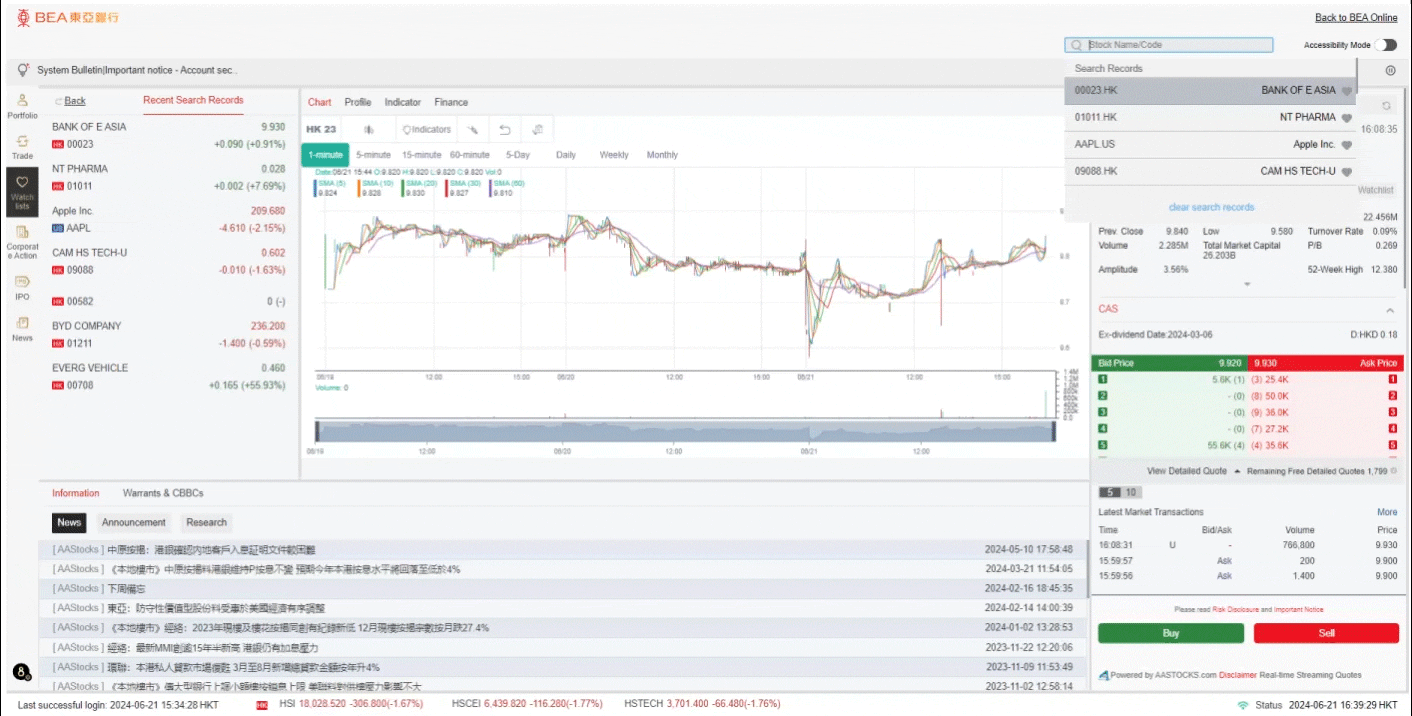This screenshot has width=1412, height=716.
Task: Open the IPO sidebar icon
Action: click(22, 287)
